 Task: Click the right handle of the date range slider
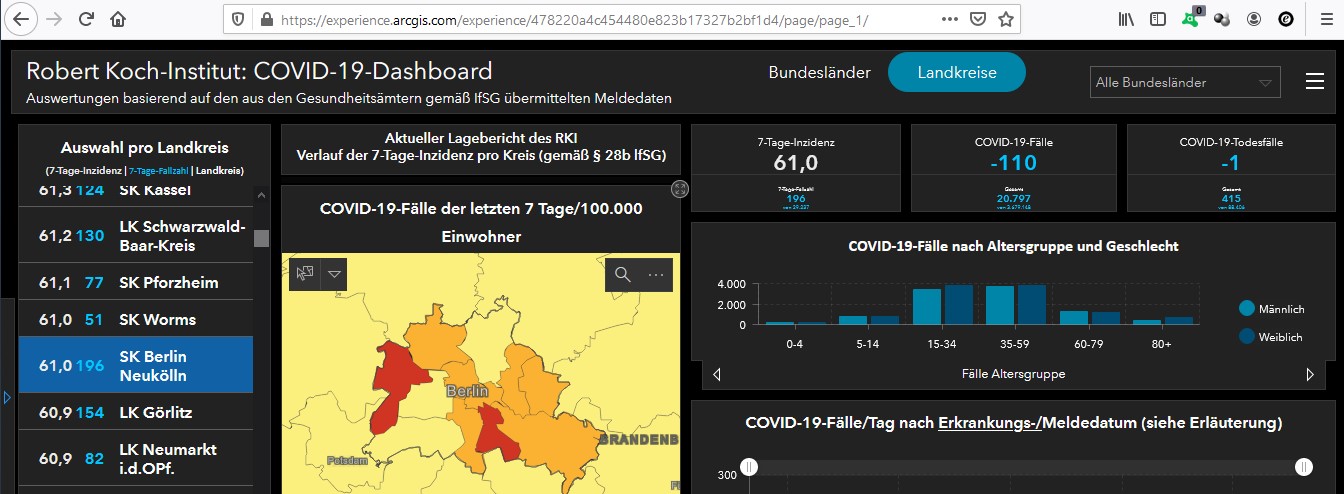(1303, 467)
